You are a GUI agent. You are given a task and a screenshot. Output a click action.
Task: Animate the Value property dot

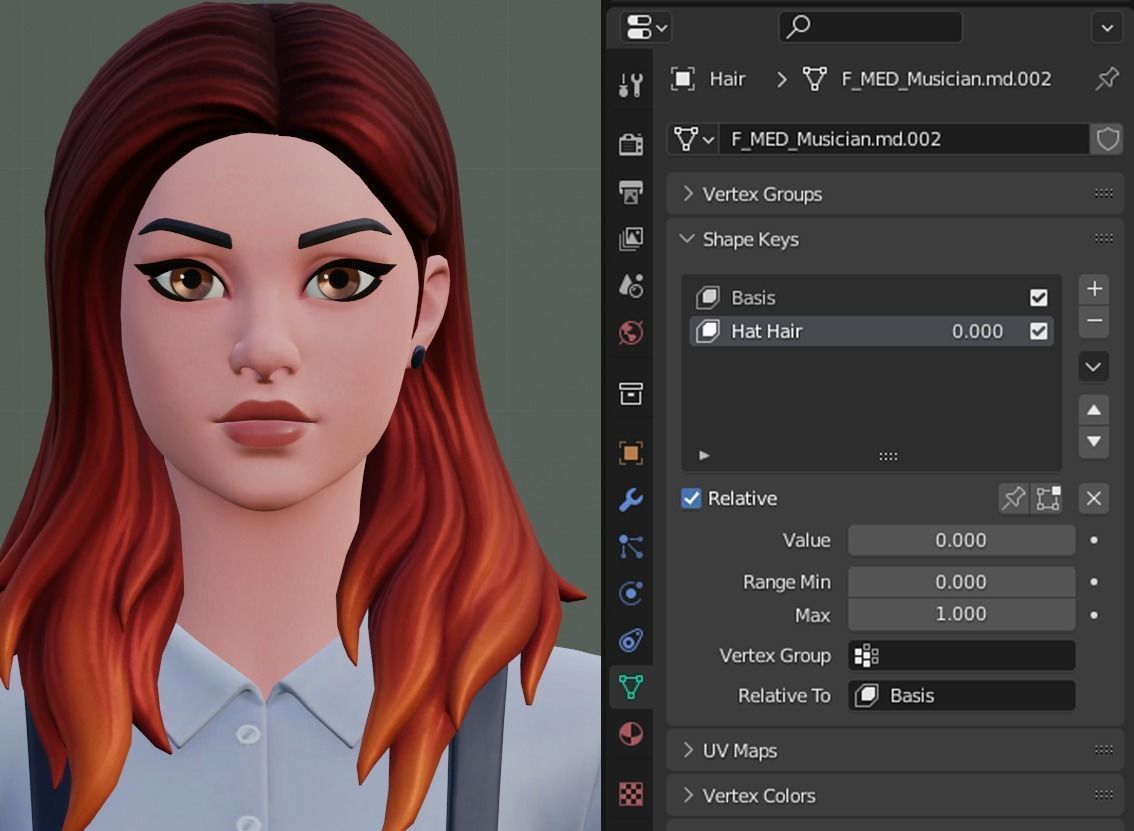coord(1094,540)
